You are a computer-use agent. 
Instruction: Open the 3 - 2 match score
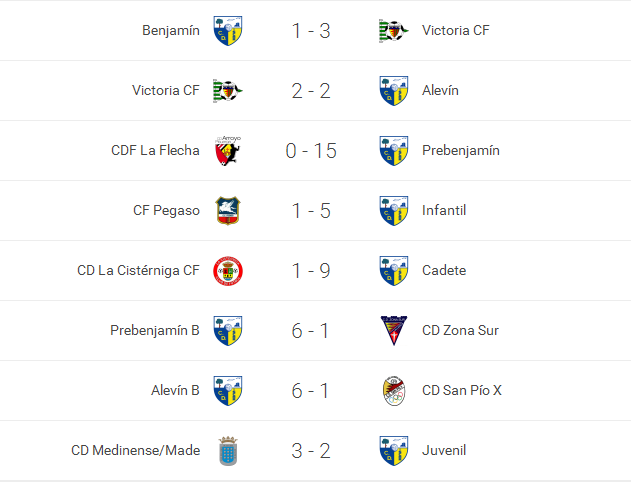pyautogui.click(x=311, y=451)
